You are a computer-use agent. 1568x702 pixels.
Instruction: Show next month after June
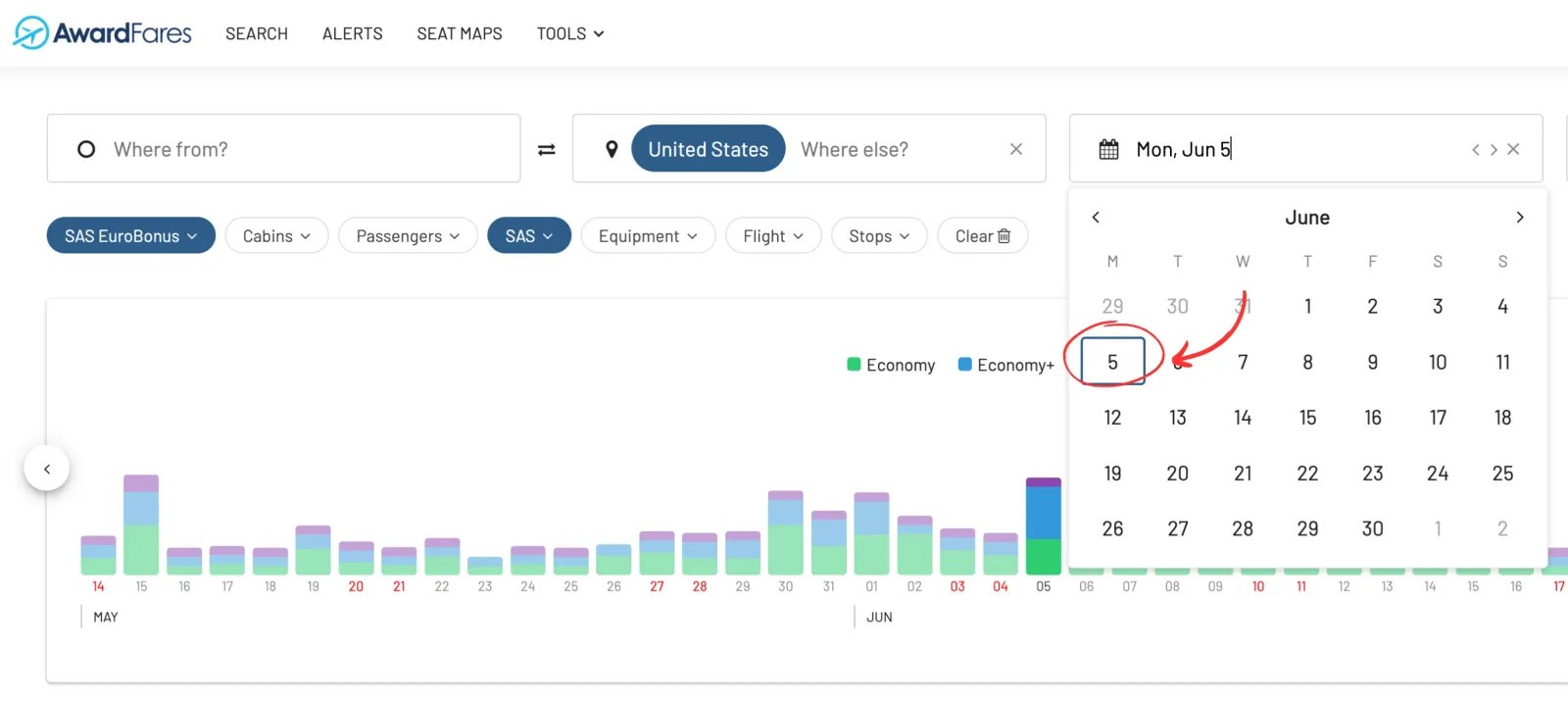[x=1520, y=217]
